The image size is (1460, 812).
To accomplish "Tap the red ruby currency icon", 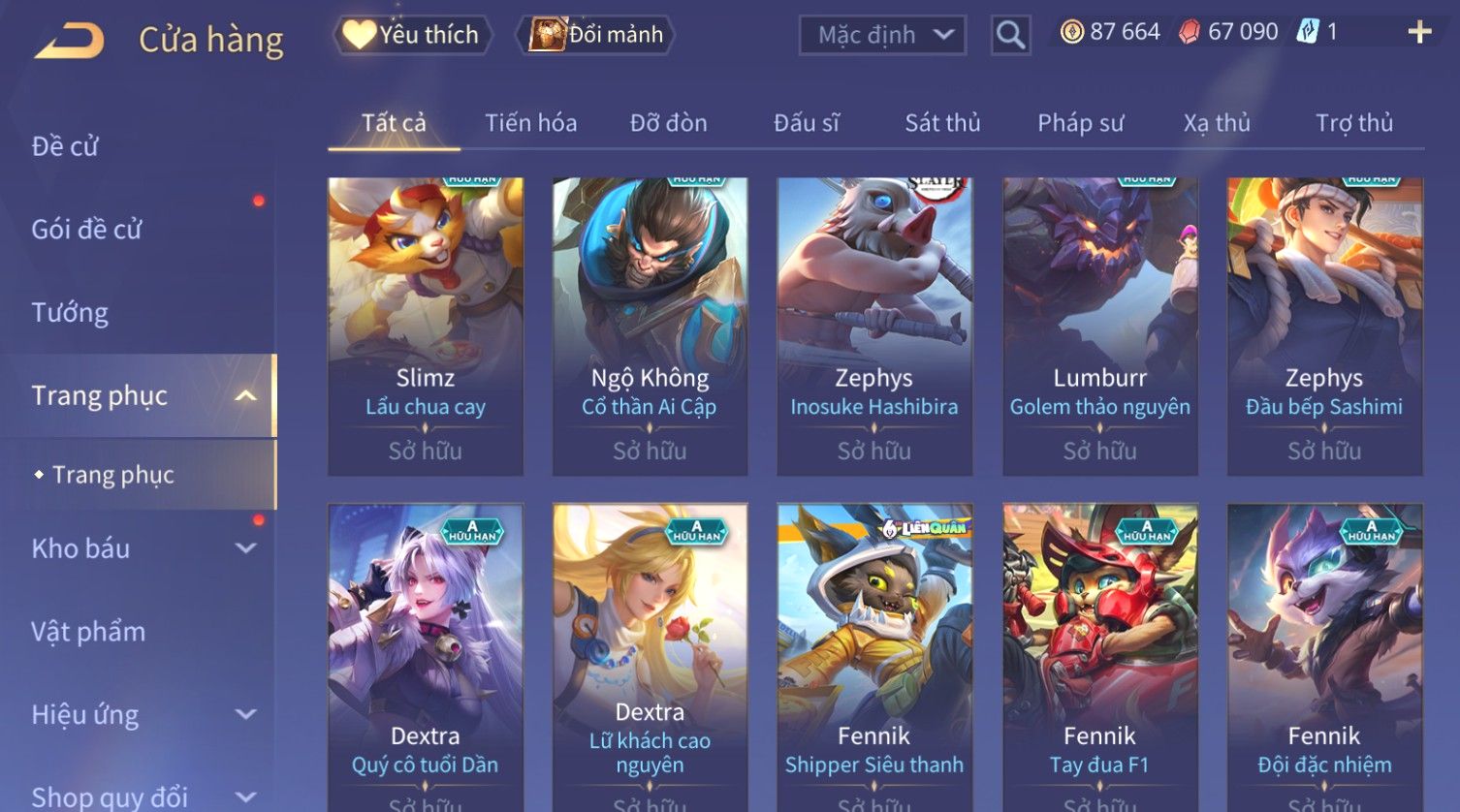I will coord(1190,32).
